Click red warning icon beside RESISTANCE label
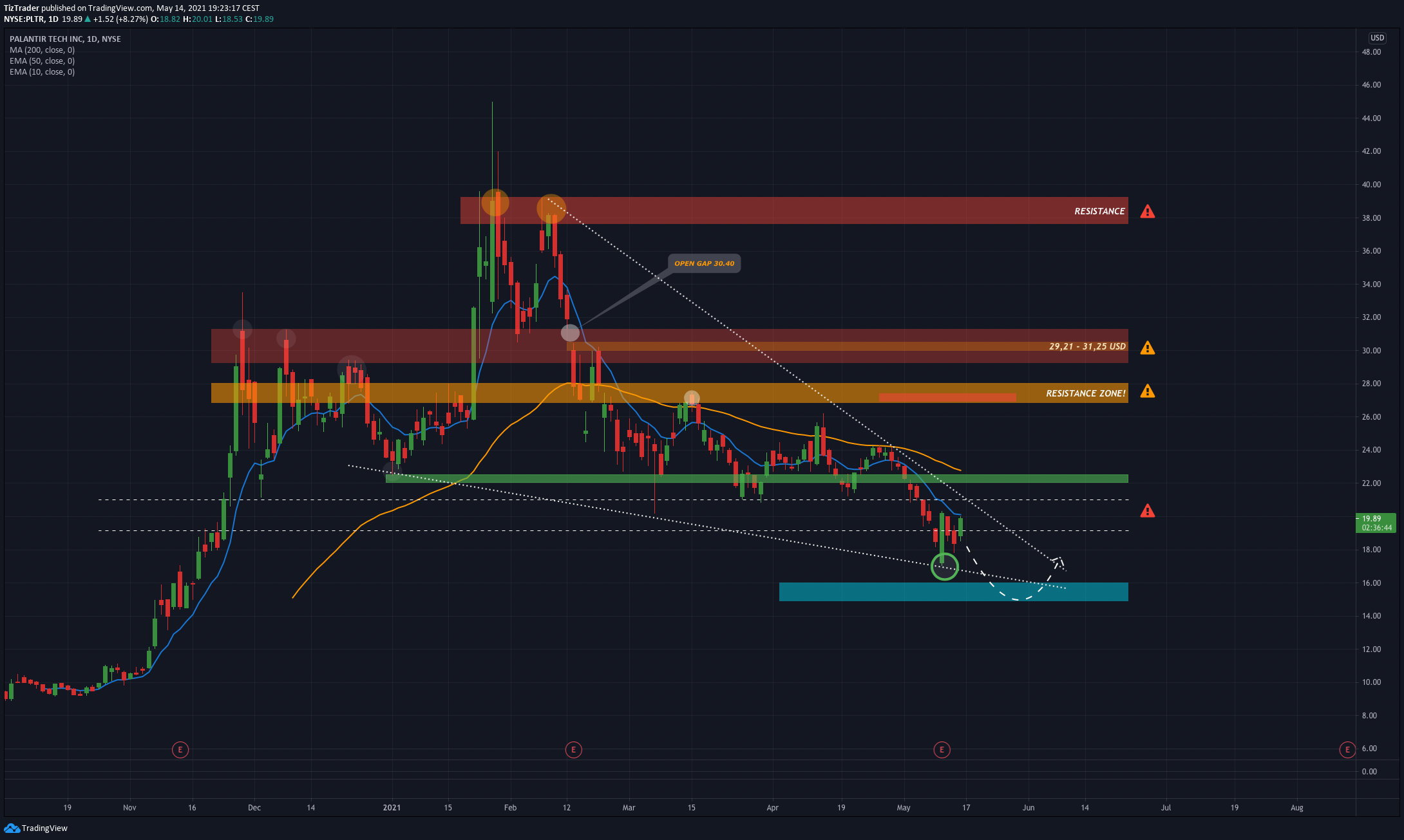Image resolution: width=1404 pixels, height=840 pixels. (1148, 211)
